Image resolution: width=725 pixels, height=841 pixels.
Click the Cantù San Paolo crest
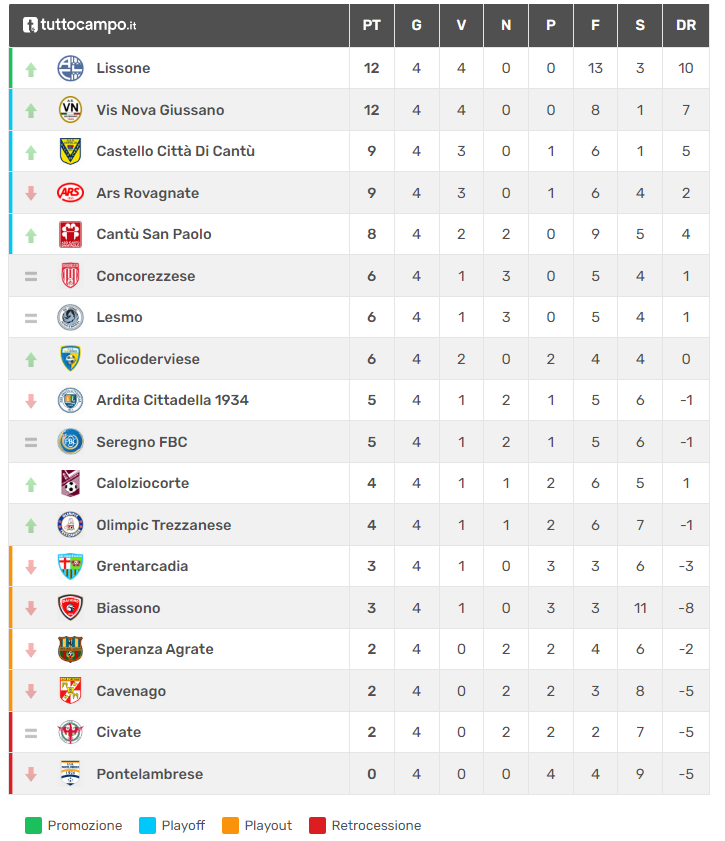coord(70,234)
